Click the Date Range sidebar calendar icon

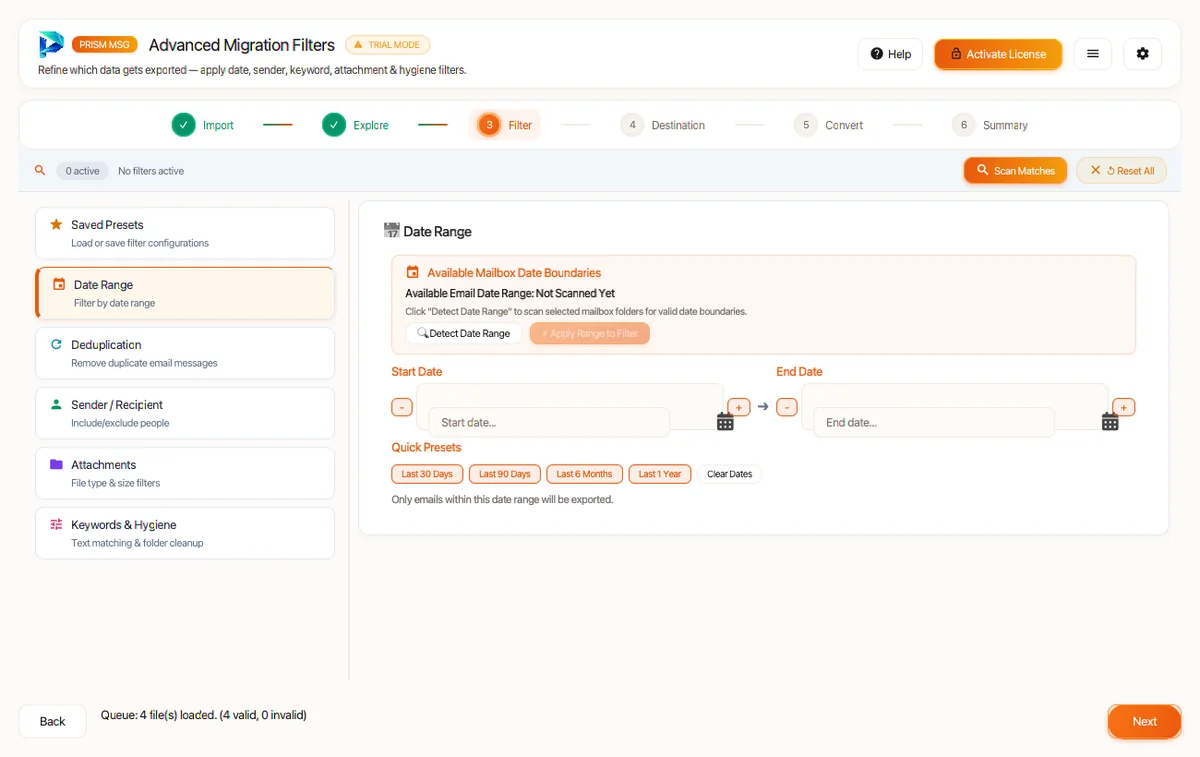click(x=59, y=285)
